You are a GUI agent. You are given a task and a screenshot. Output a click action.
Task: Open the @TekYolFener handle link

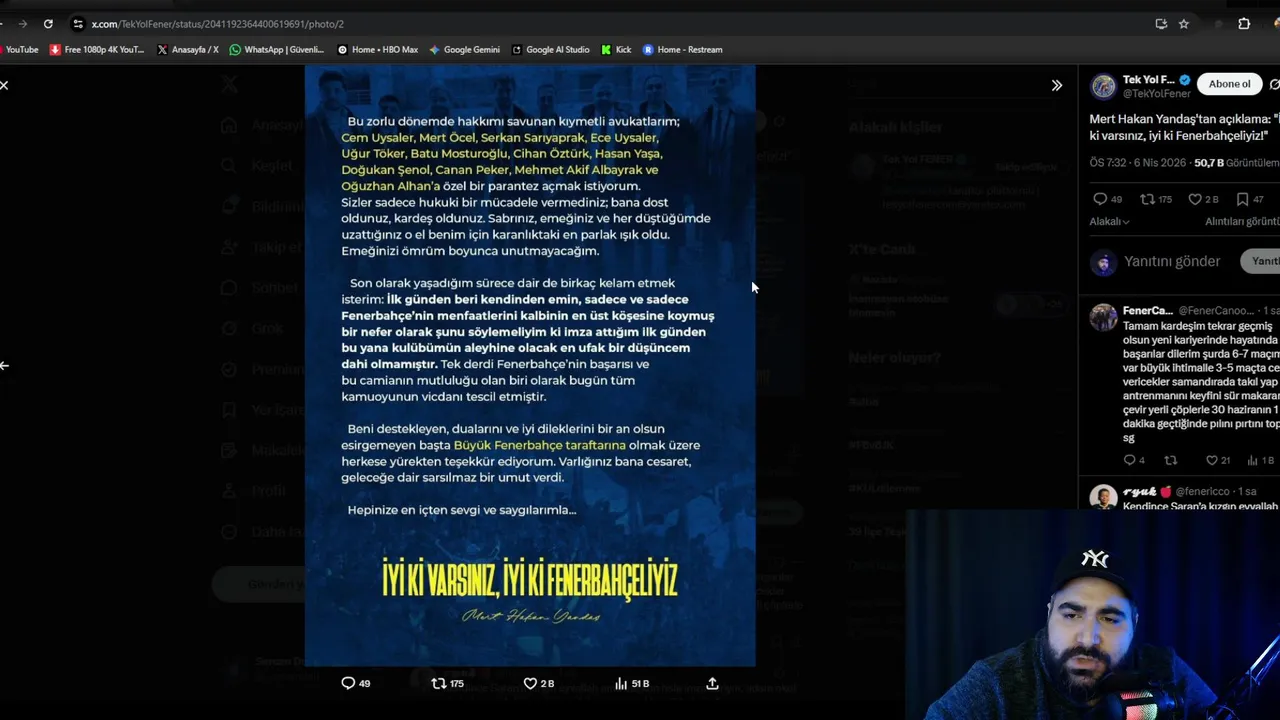[x=1156, y=94]
